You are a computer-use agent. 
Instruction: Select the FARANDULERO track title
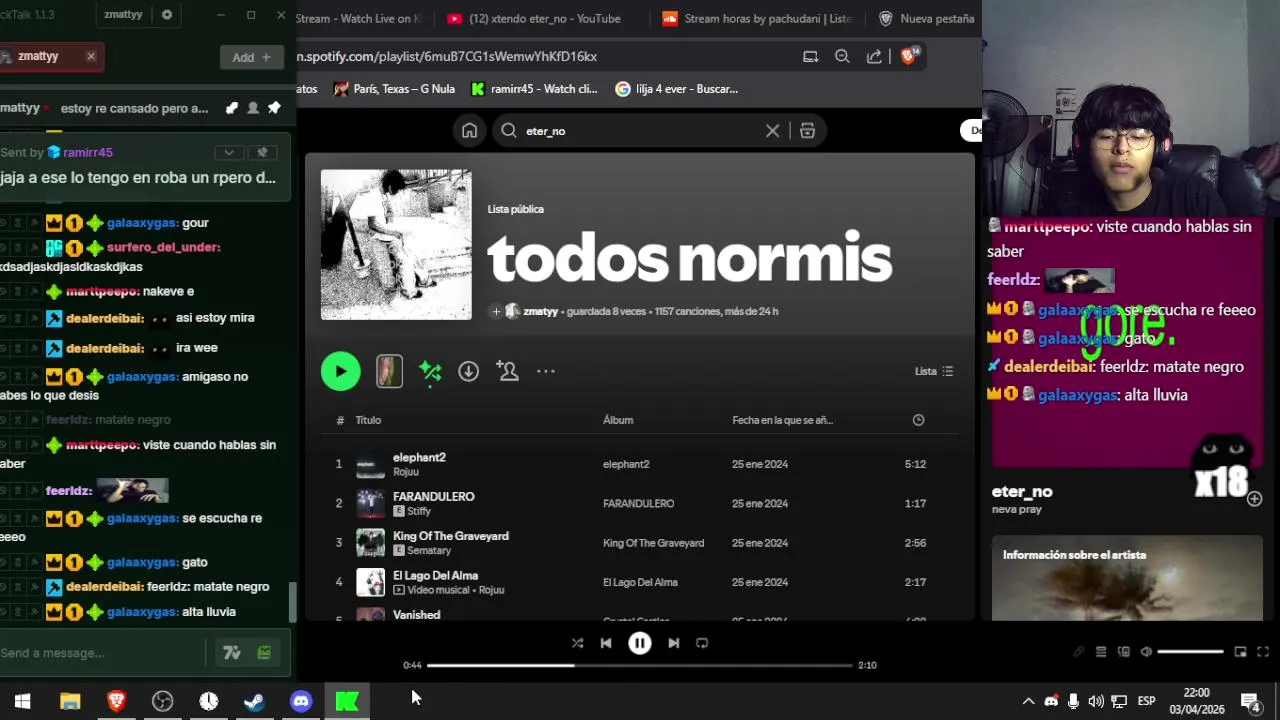click(434, 496)
